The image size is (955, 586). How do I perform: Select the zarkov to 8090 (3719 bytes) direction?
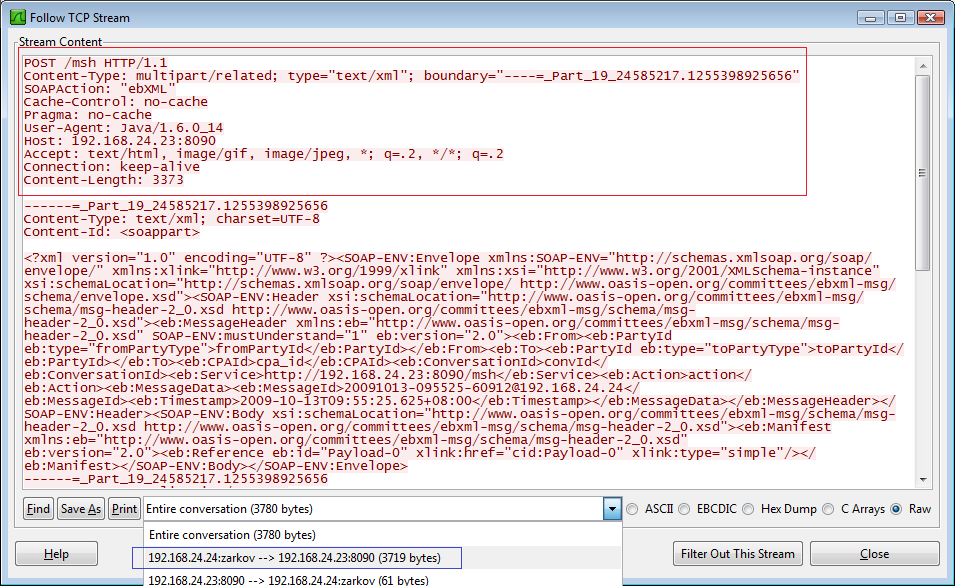pyautogui.click(x=292, y=557)
